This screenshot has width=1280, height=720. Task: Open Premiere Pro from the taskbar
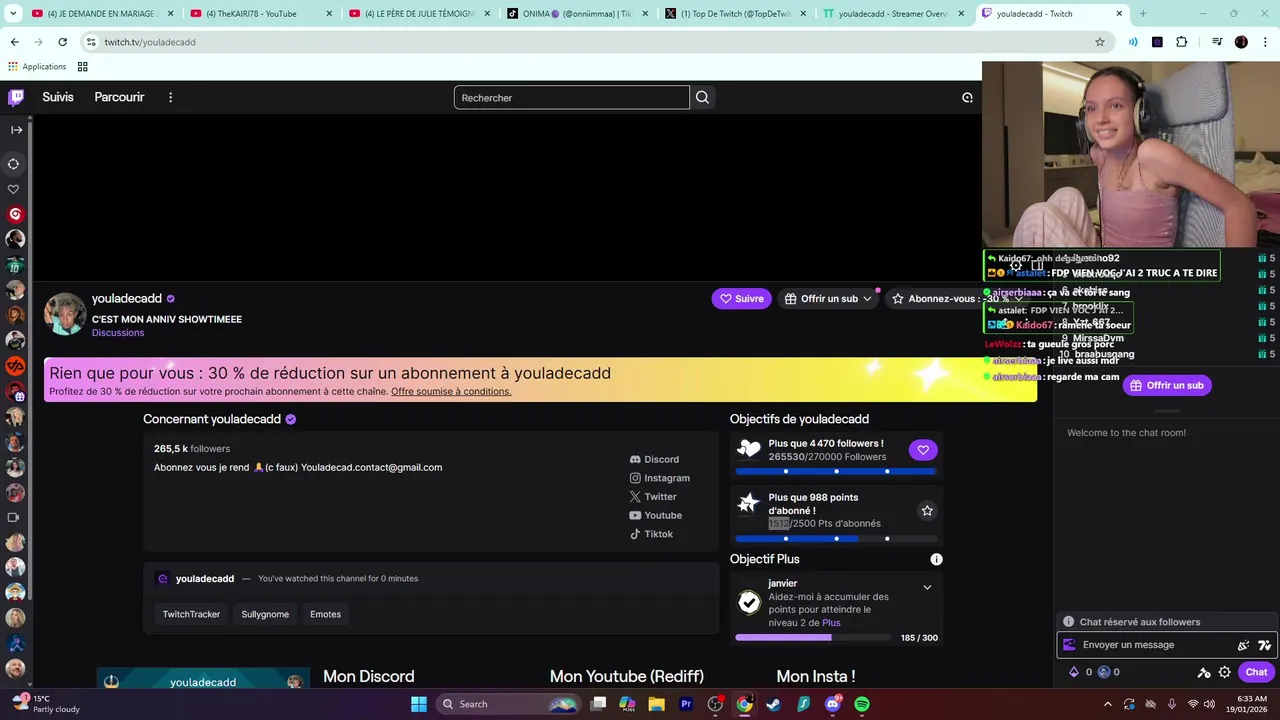point(686,704)
